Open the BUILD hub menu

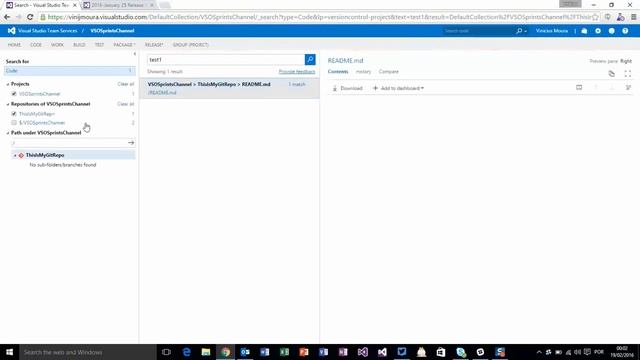(x=79, y=44)
